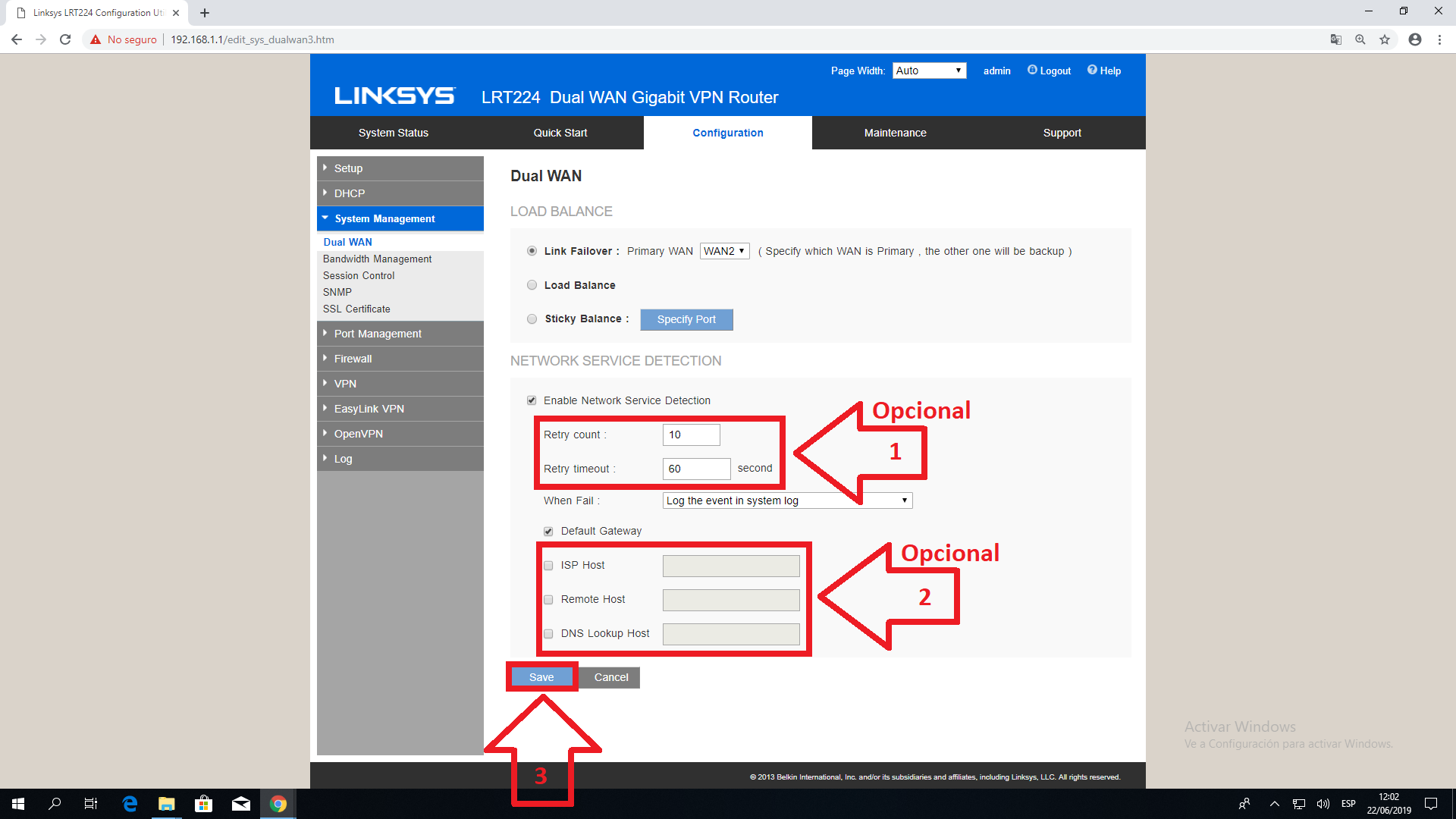The image size is (1456, 819).
Task: Click the Google Translate page icon
Action: pyautogui.click(x=1336, y=39)
